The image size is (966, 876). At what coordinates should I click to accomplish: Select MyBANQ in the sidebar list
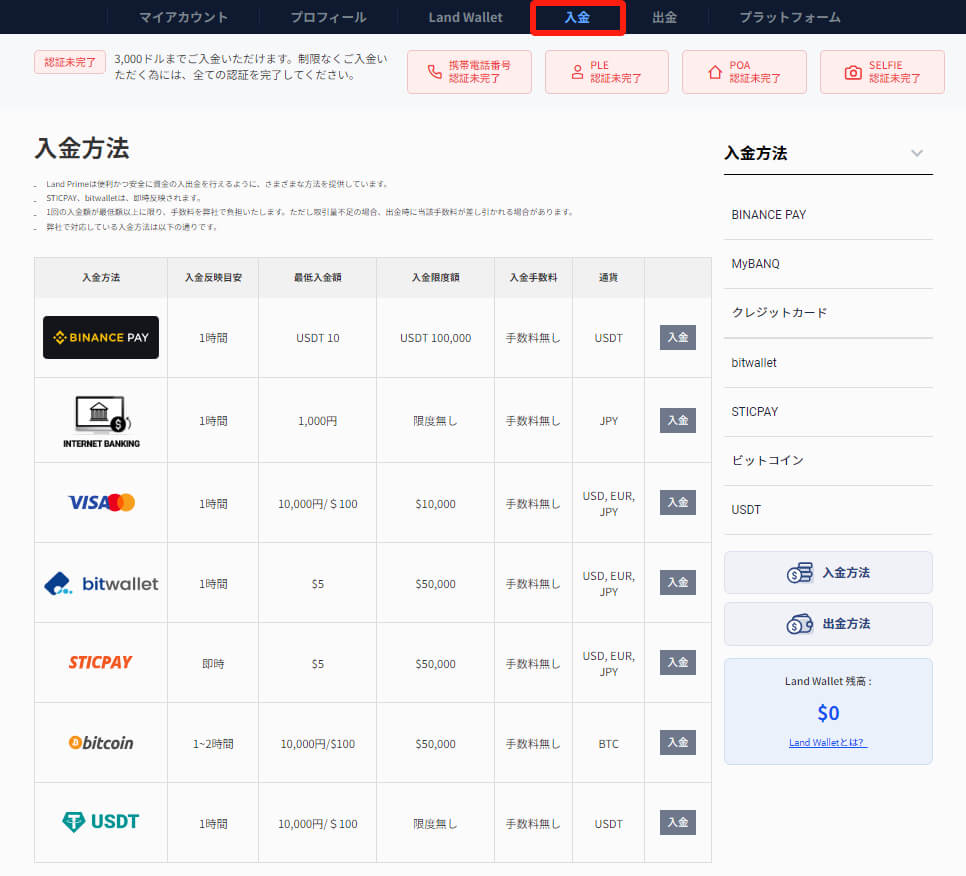point(756,264)
